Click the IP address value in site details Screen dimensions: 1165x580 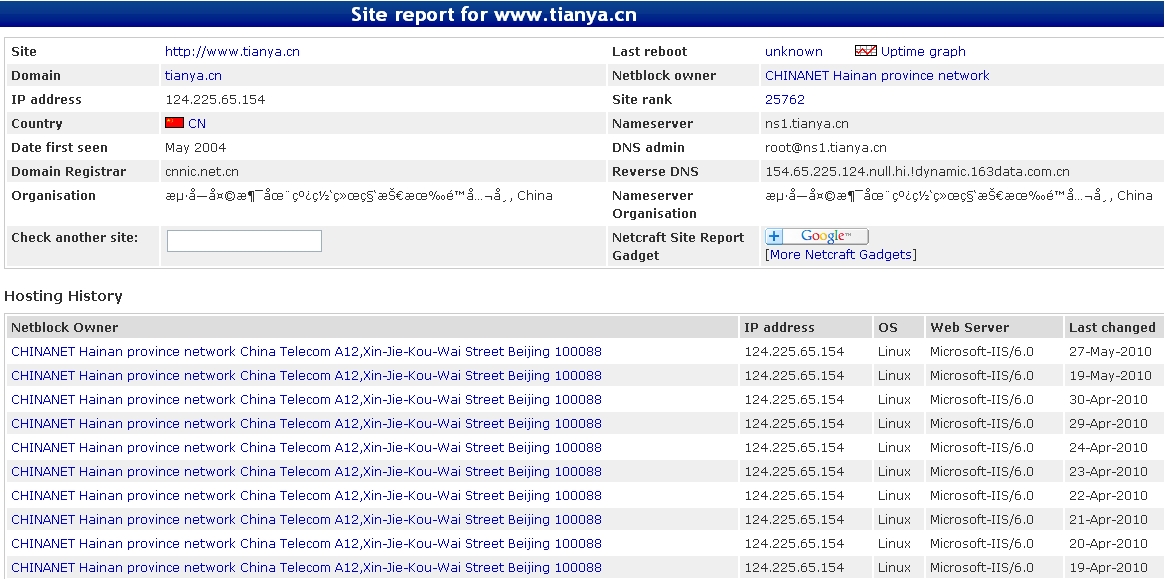(215, 100)
